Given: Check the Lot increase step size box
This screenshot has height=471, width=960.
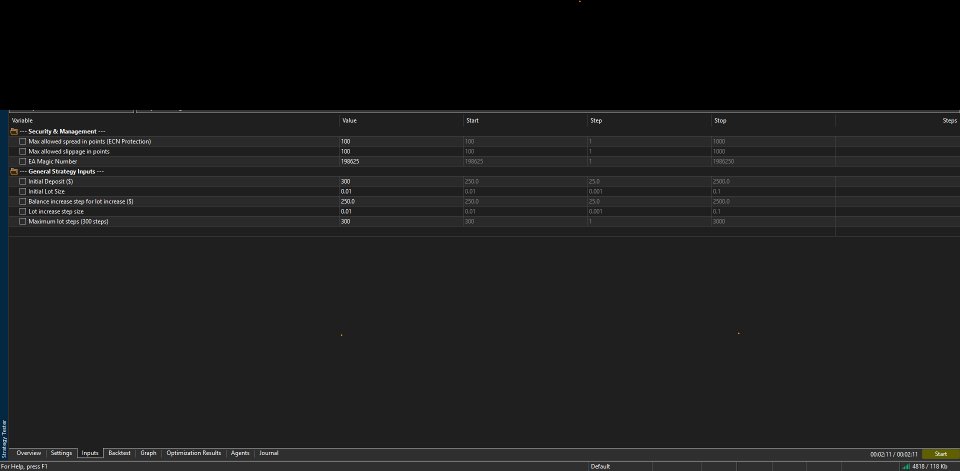Looking at the screenshot, I should pos(23,211).
